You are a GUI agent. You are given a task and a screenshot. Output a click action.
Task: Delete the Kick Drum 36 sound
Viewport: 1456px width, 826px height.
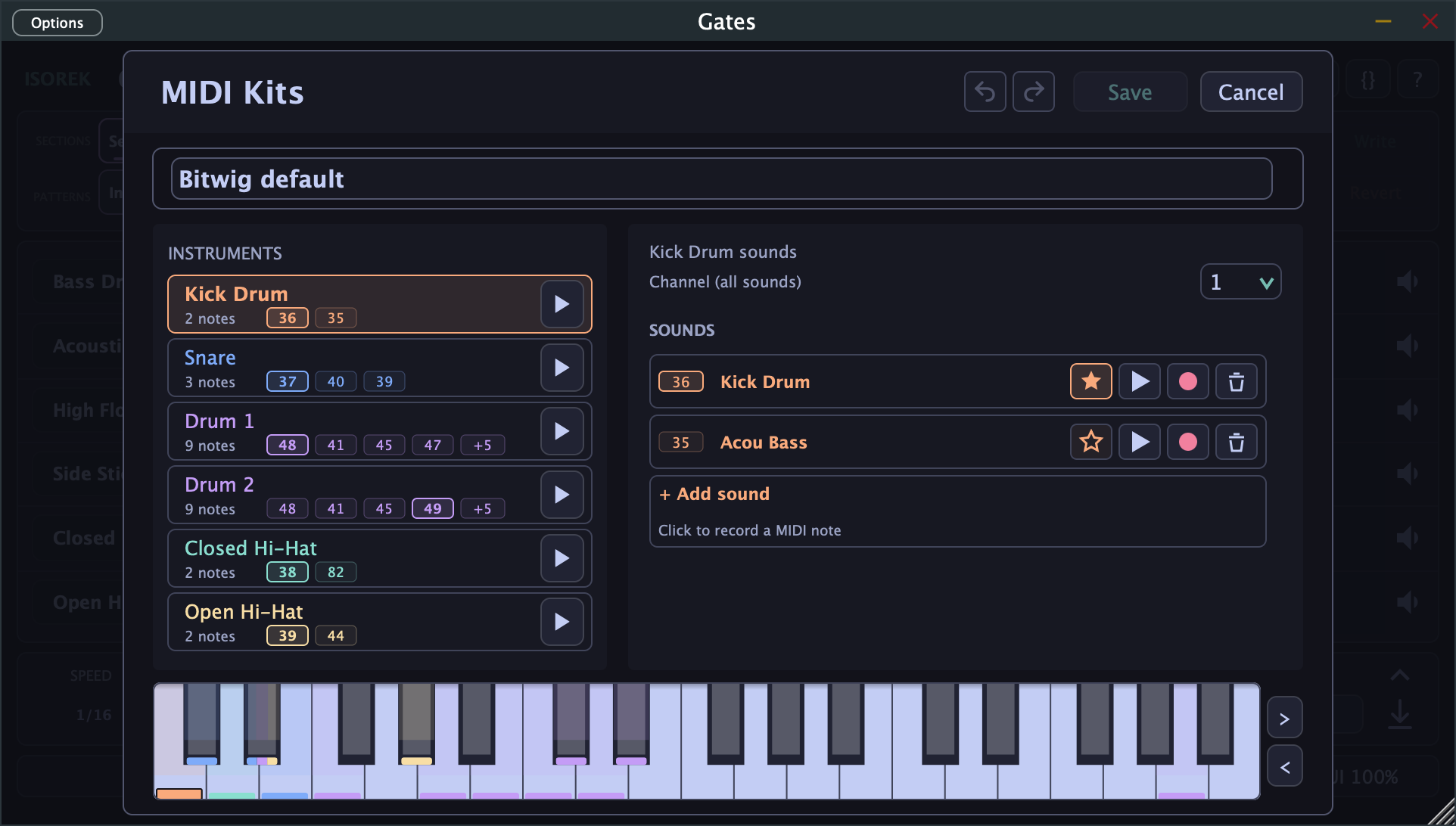pyautogui.click(x=1236, y=381)
